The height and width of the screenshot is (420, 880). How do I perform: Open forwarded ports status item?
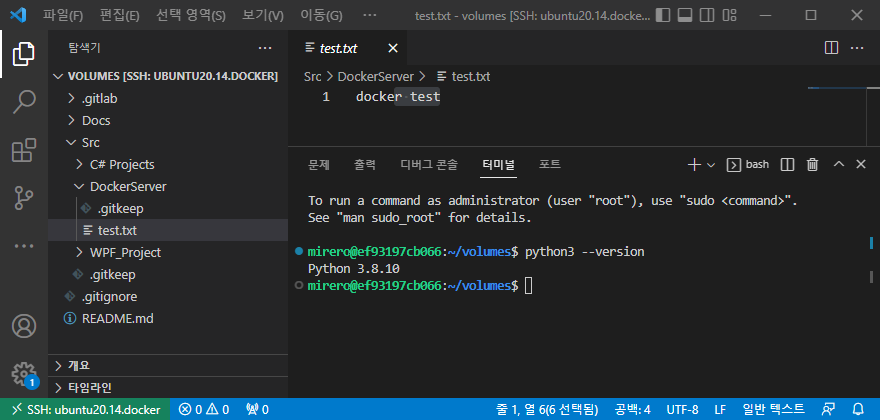pyautogui.click(x=257, y=409)
